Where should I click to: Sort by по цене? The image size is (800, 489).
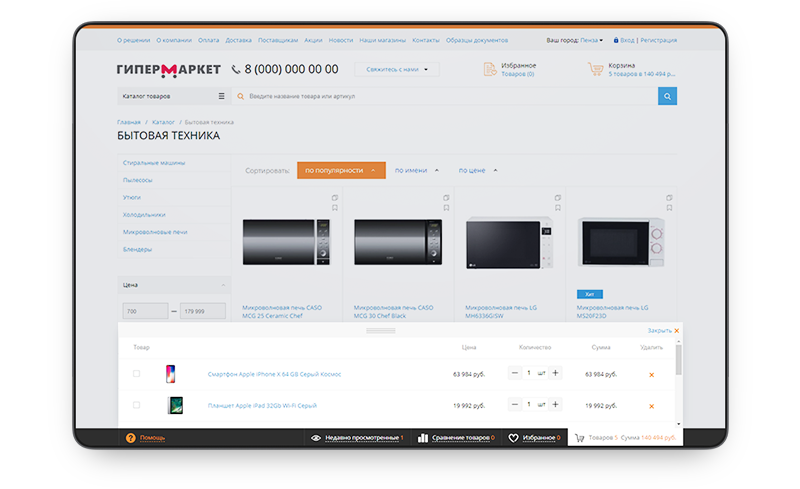click(478, 170)
